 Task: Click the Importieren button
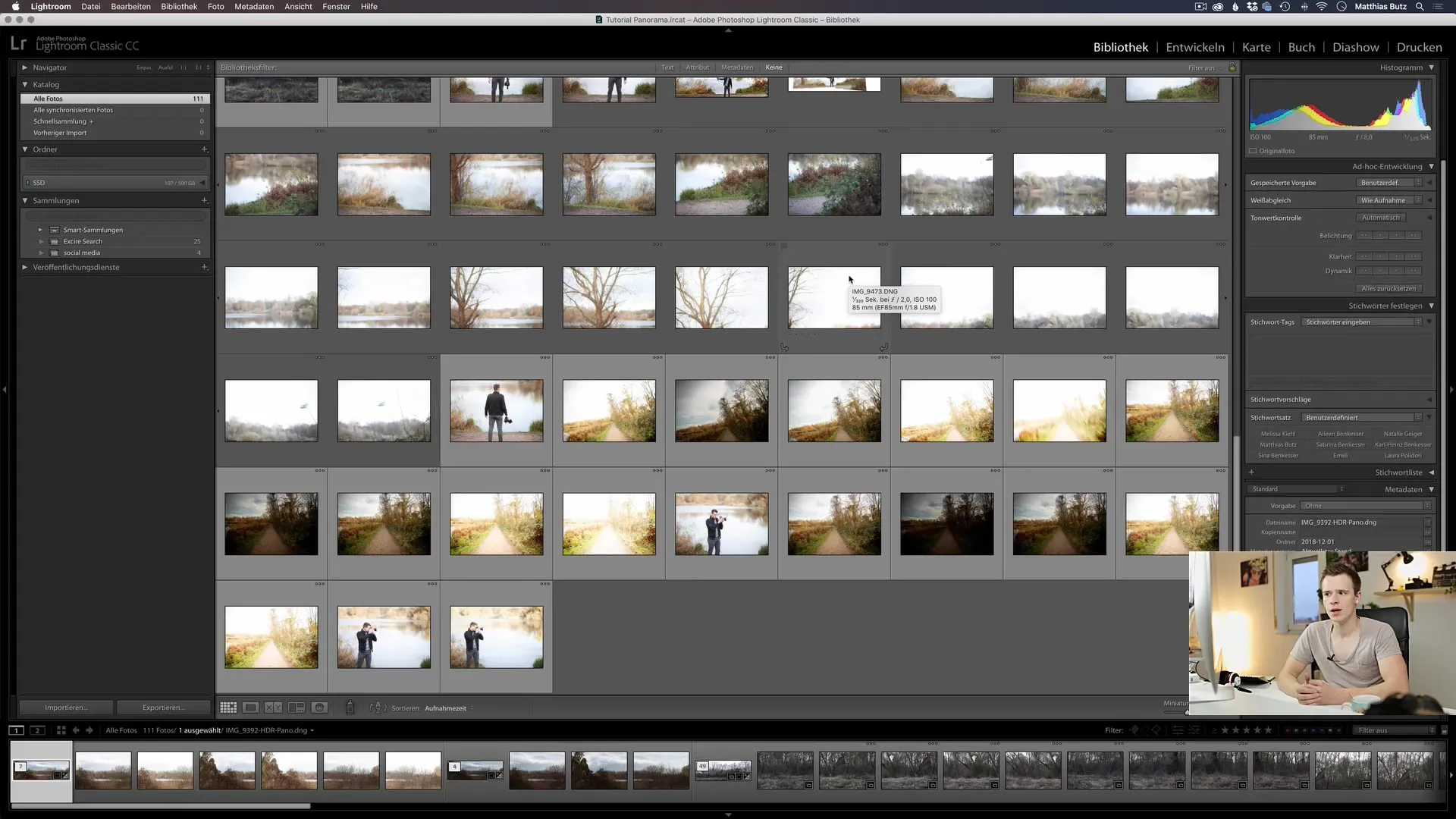(66, 708)
